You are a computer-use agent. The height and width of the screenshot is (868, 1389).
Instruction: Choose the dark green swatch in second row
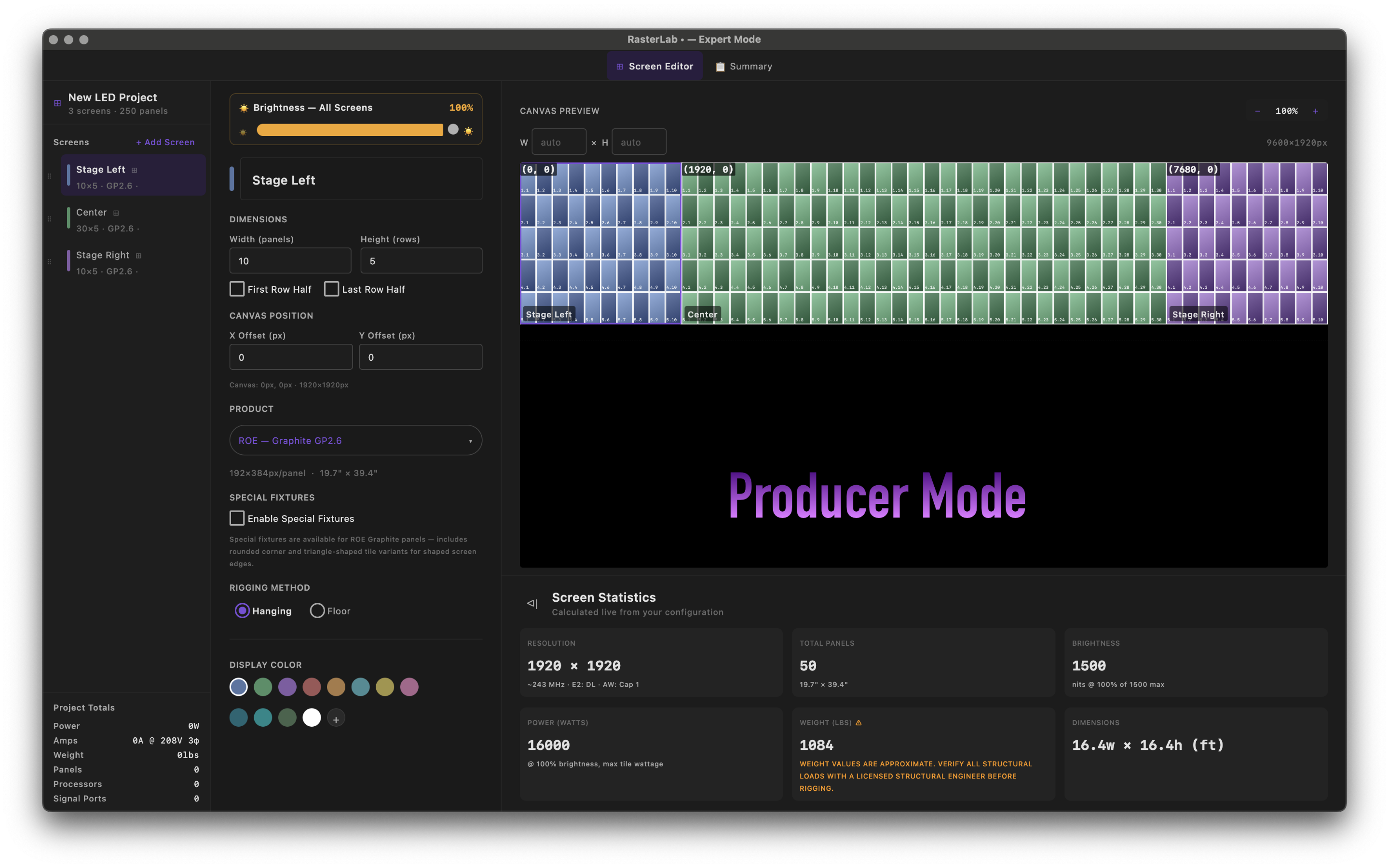click(x=287, y=718)
